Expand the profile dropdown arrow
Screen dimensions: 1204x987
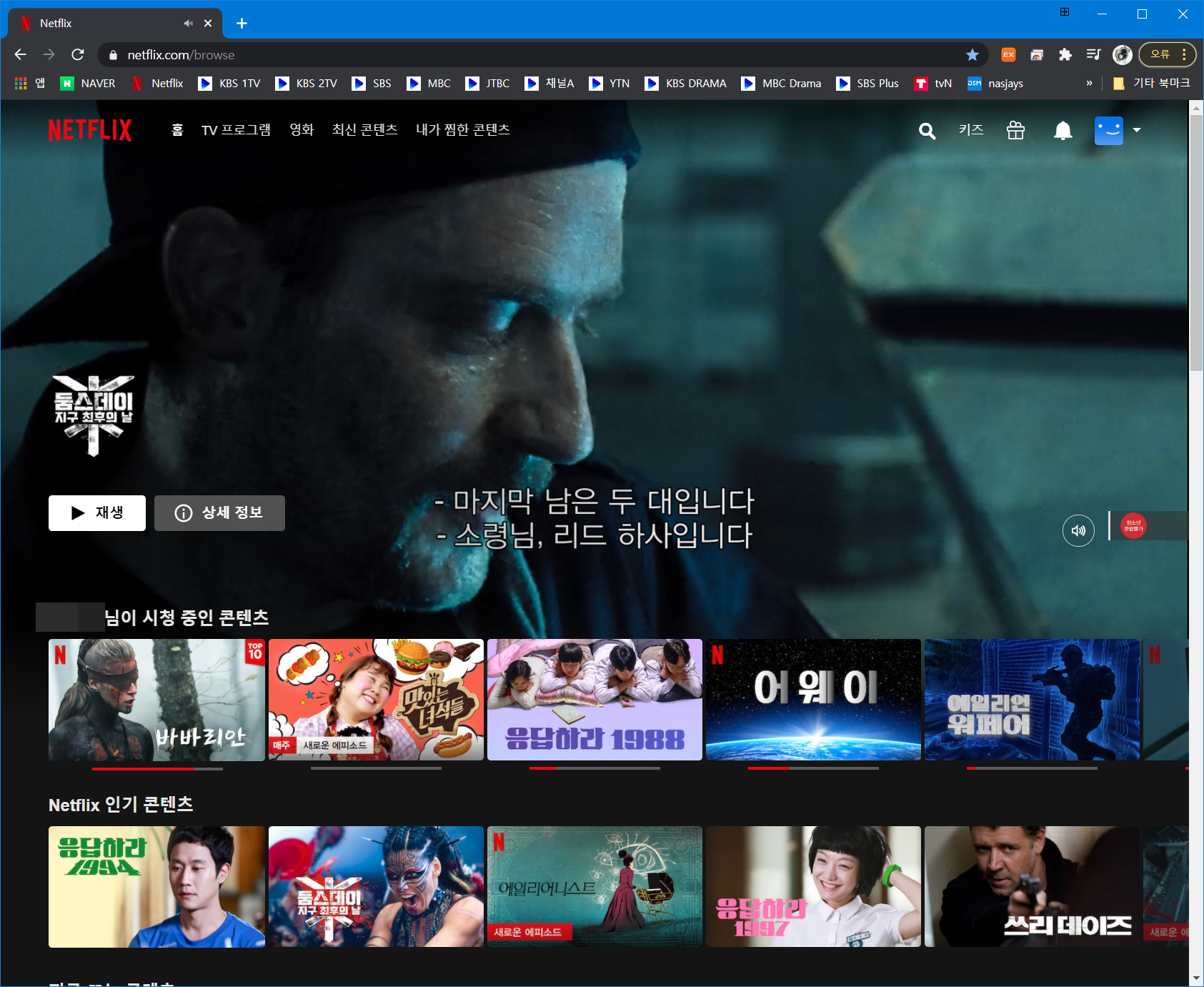[1137, 130]
